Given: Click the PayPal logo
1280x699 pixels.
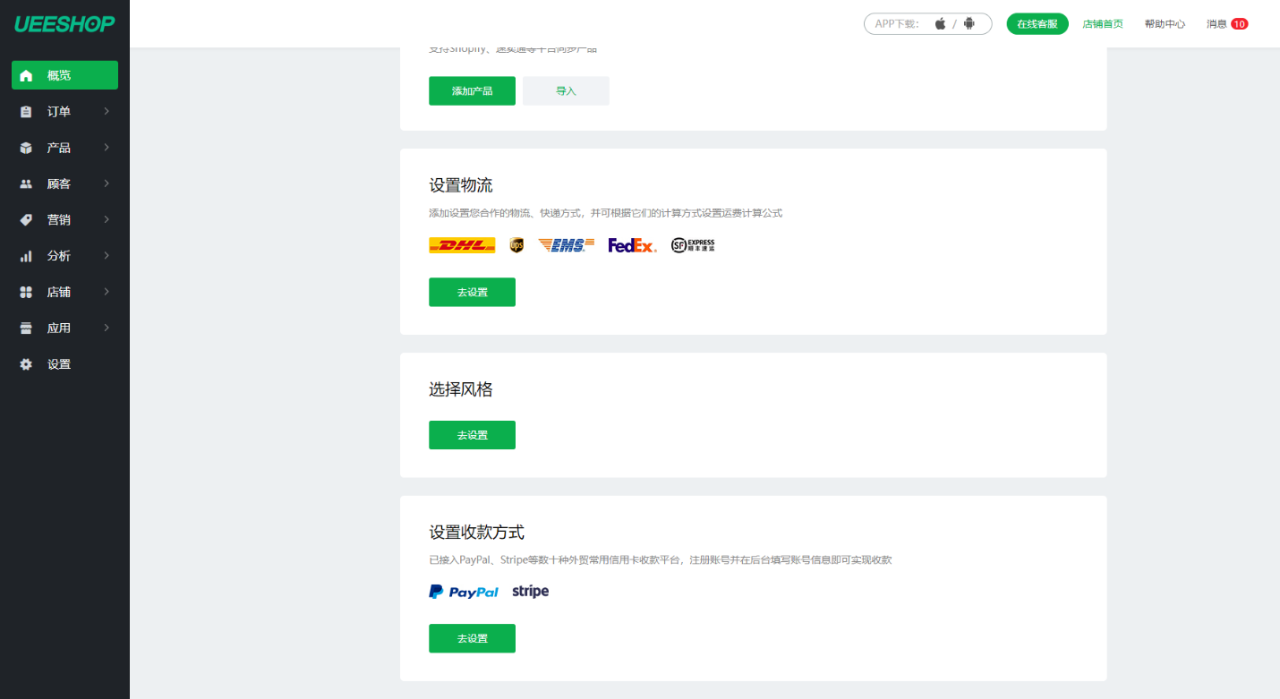Looking at the screenshot, I should [463, 592].
